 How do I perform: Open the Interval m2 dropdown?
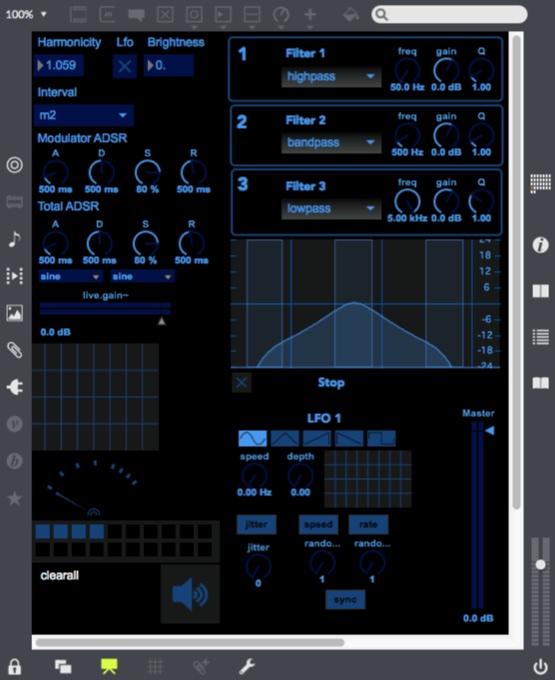[x=83, y=115]
